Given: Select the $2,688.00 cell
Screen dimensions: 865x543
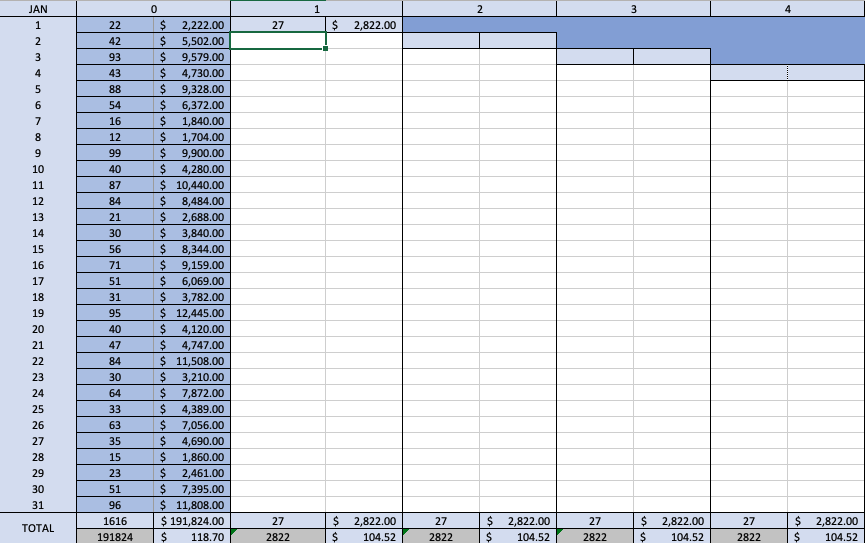Looking at the screenshot, I should 192,217.
